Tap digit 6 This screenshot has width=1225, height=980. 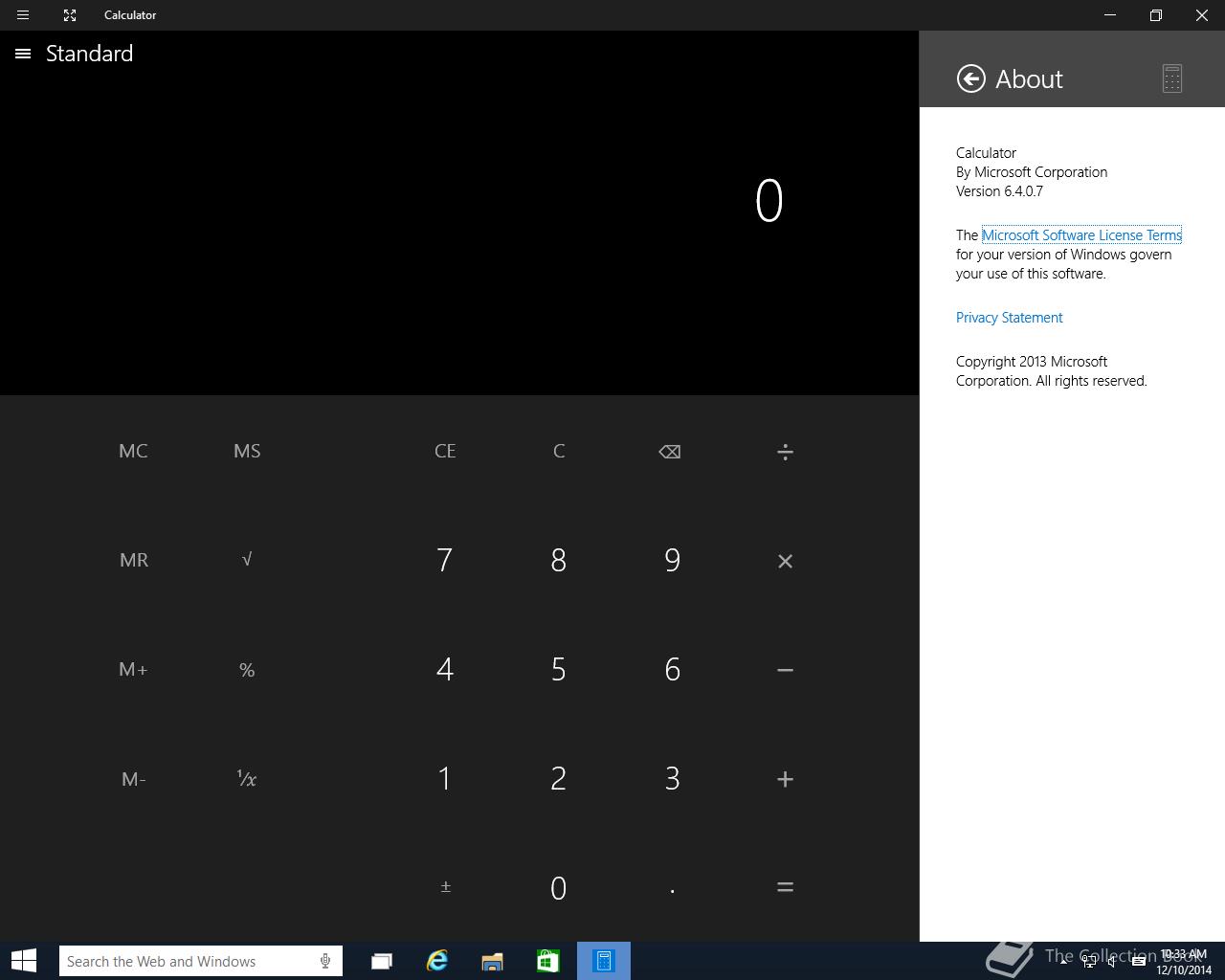click(x=672, y=669)
